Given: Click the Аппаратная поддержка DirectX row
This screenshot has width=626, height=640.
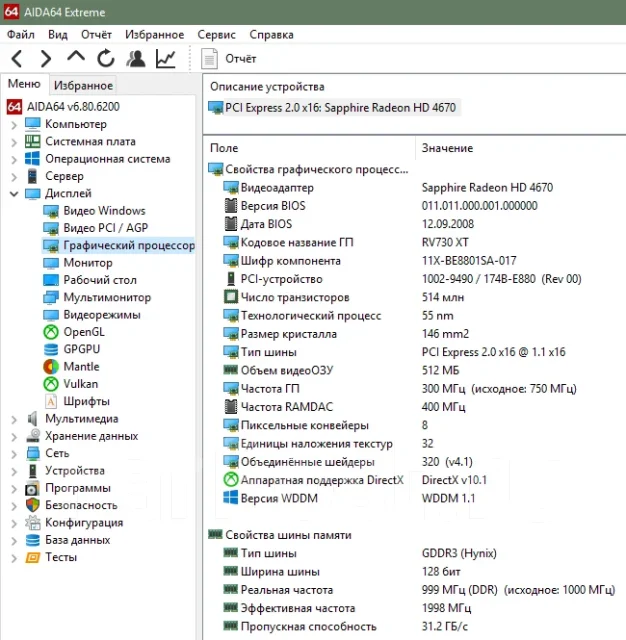Looking at the screenshot, I should [x=415, y=480].
